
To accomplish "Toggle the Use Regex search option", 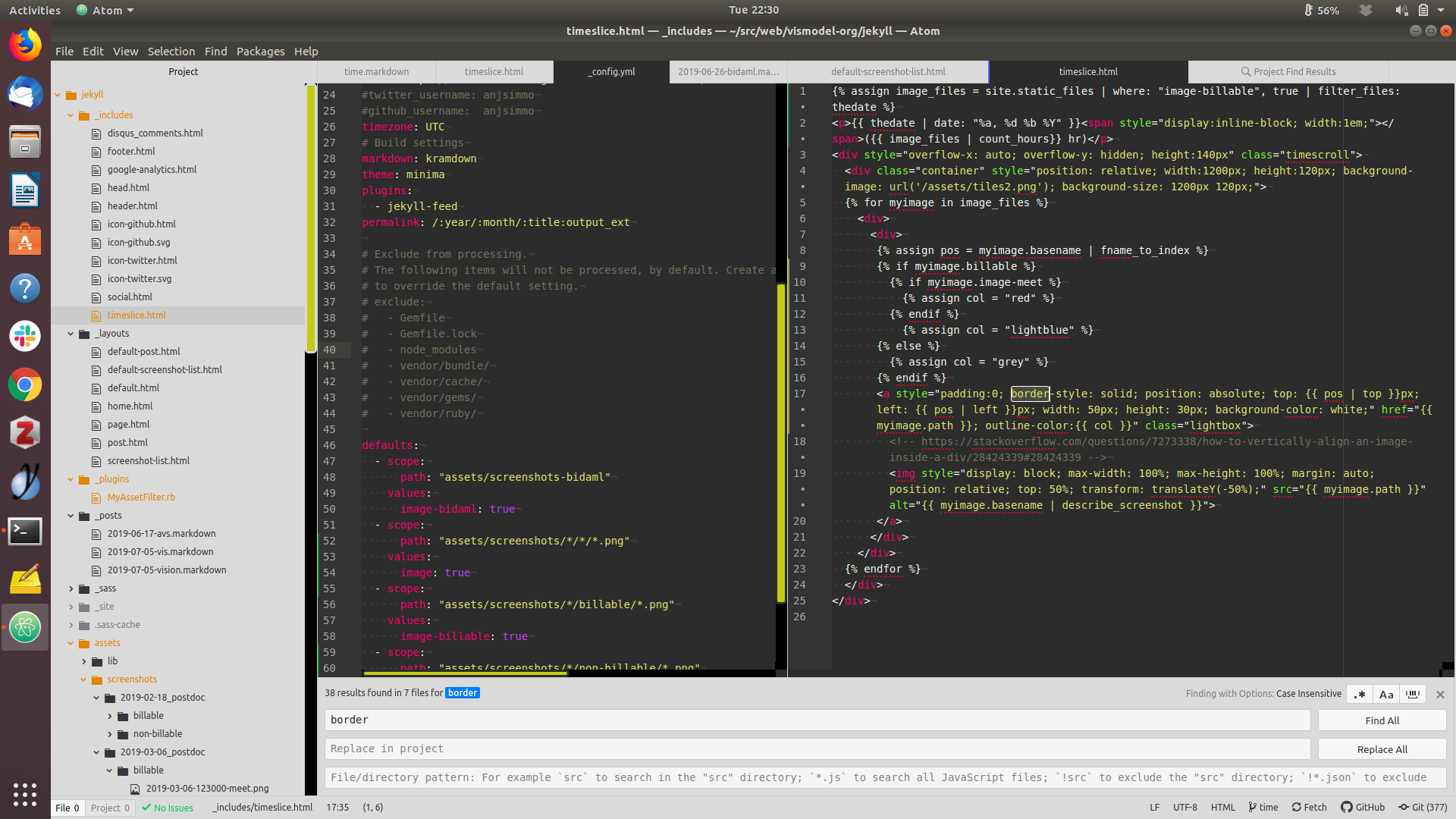I will coord(1360,694).
